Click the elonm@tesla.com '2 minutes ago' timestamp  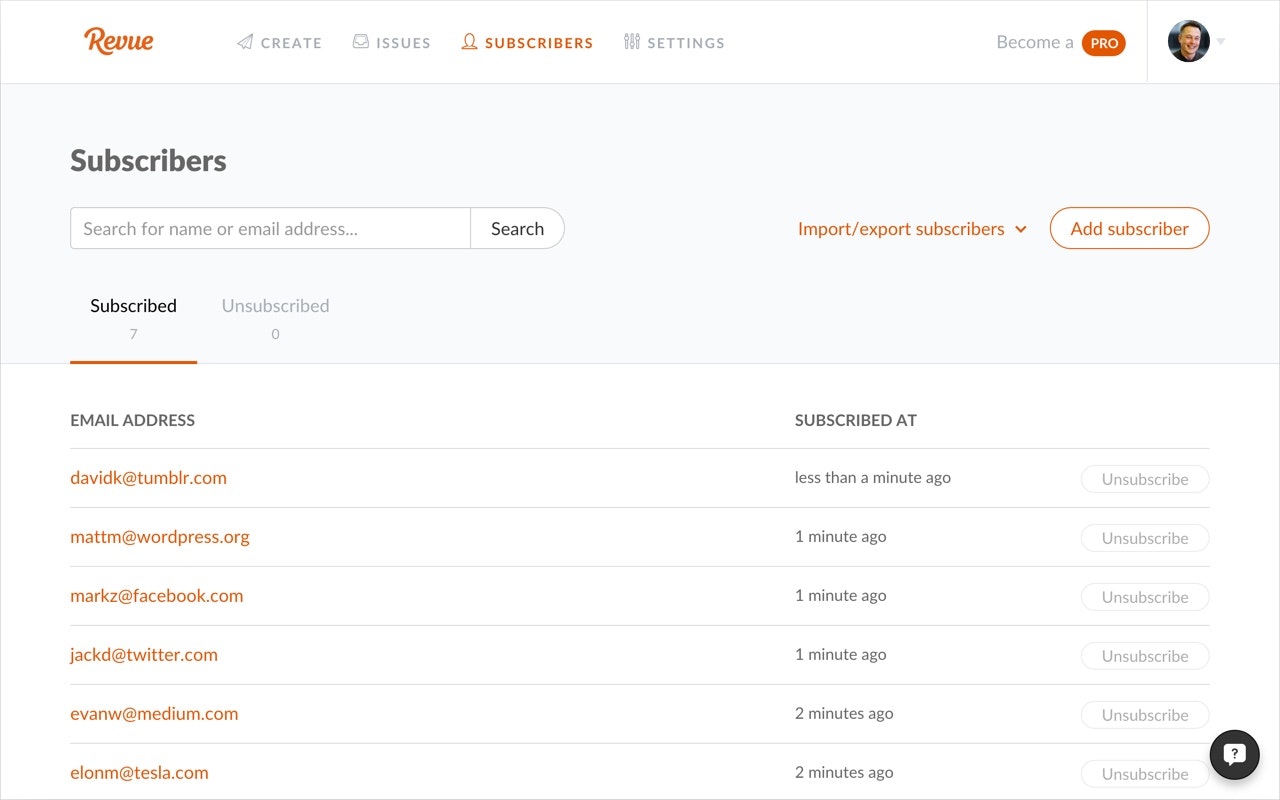click(x=844, y=772)
